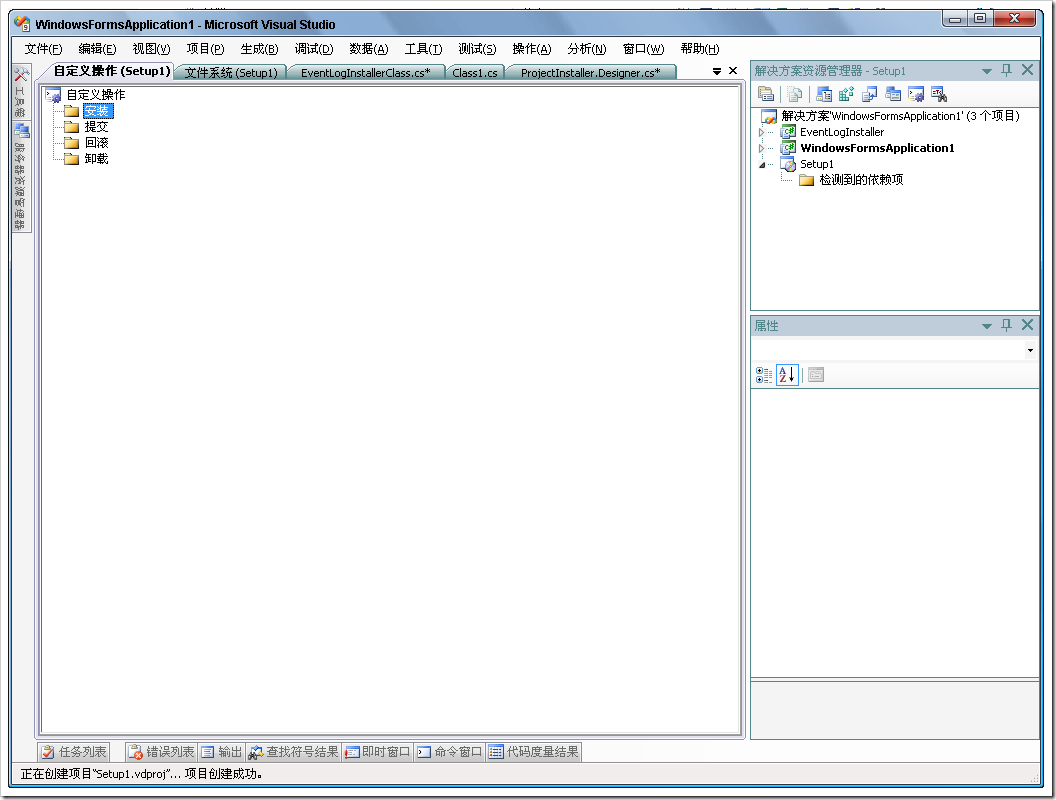This screenshot has height=800, width=1056.
Task: Open the 项目(P) menu
Action: 205,48
